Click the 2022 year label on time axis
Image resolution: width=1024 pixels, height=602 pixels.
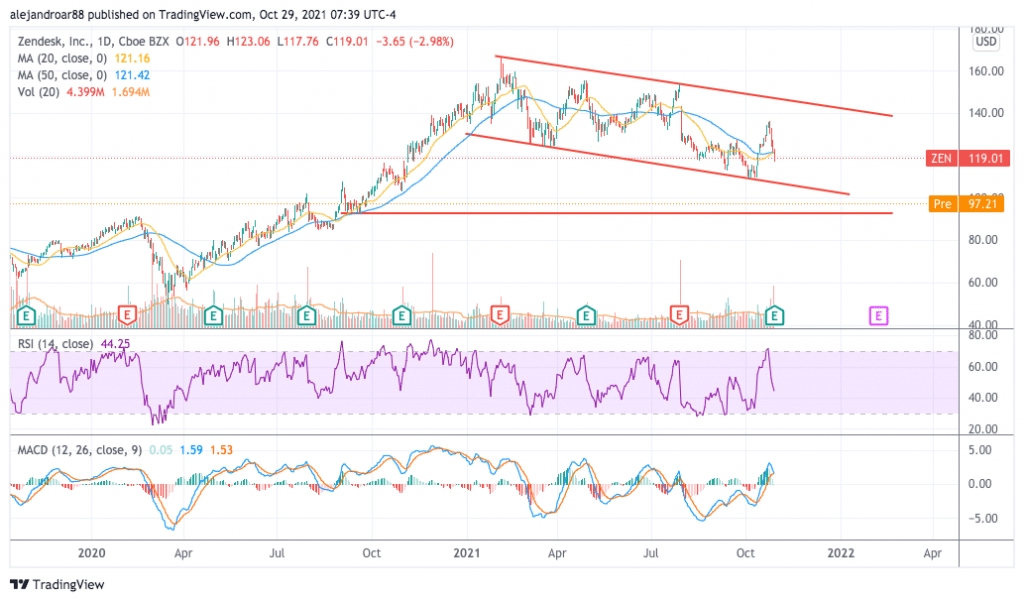pyautogui.click(x=840, y=553)
